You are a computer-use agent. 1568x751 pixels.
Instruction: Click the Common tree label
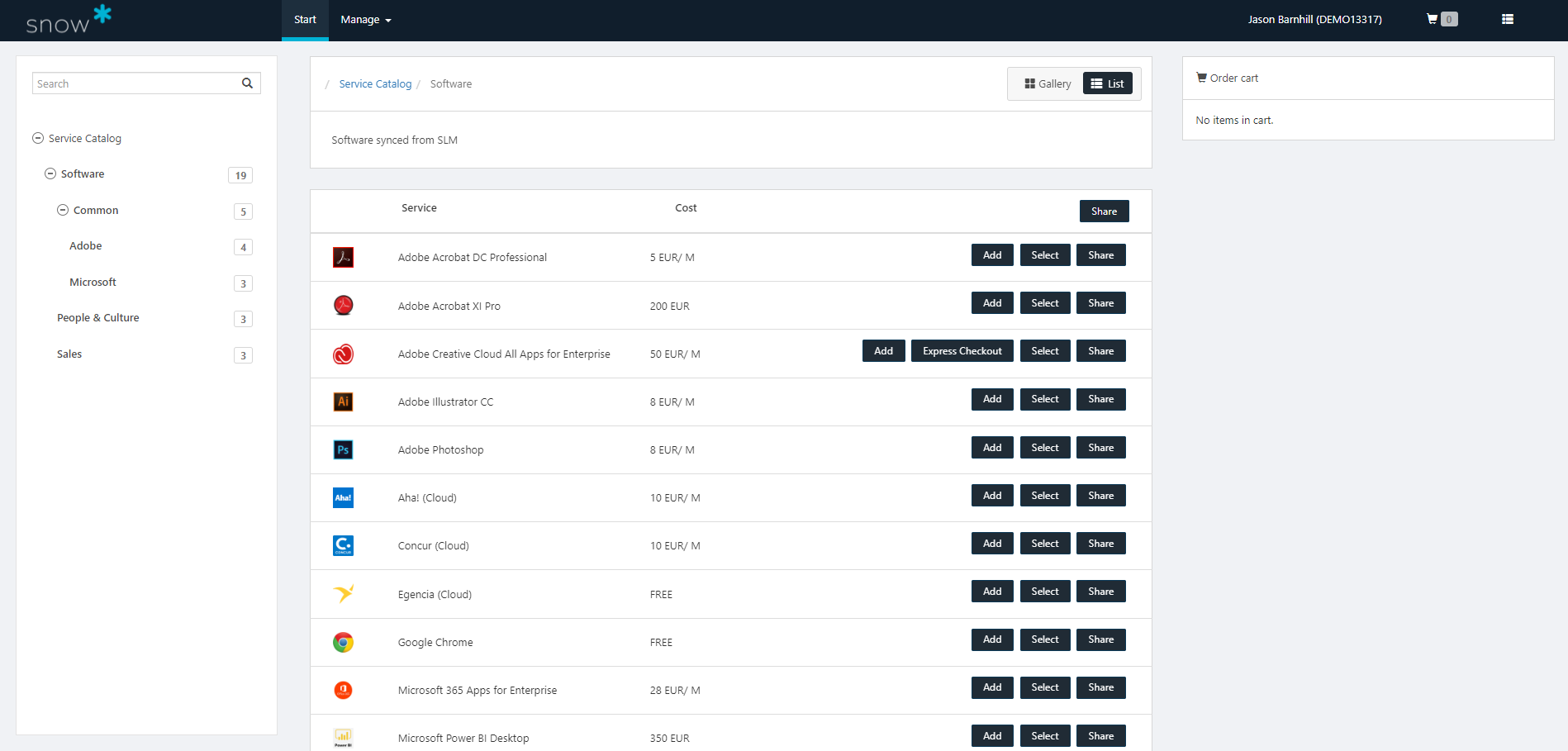click(x=96, y=210)
